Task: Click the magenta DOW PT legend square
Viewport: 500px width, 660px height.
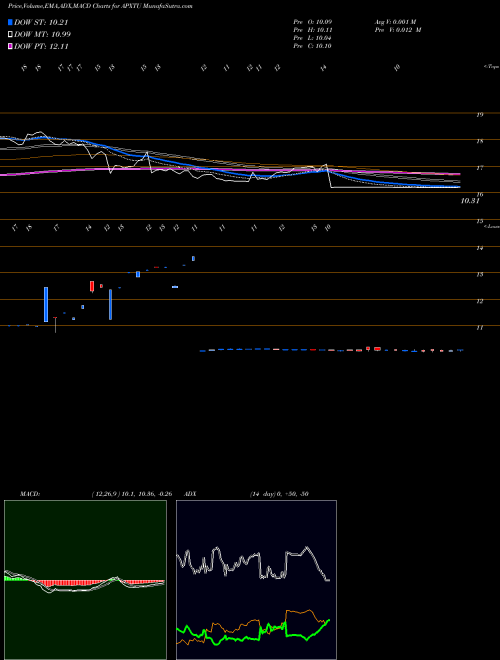Action: pos(11,46)
